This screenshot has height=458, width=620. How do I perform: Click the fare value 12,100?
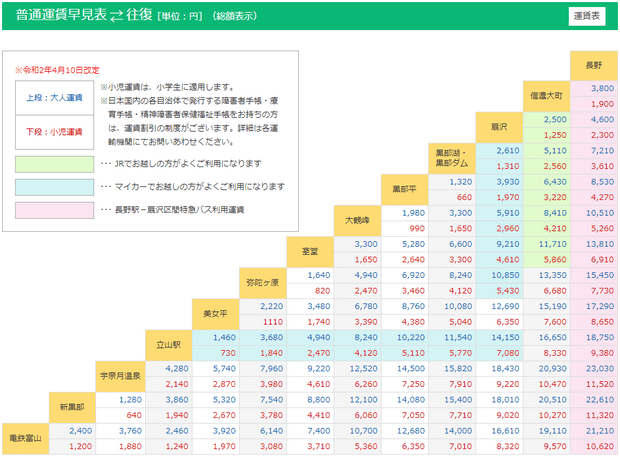[x=364, y=400]
